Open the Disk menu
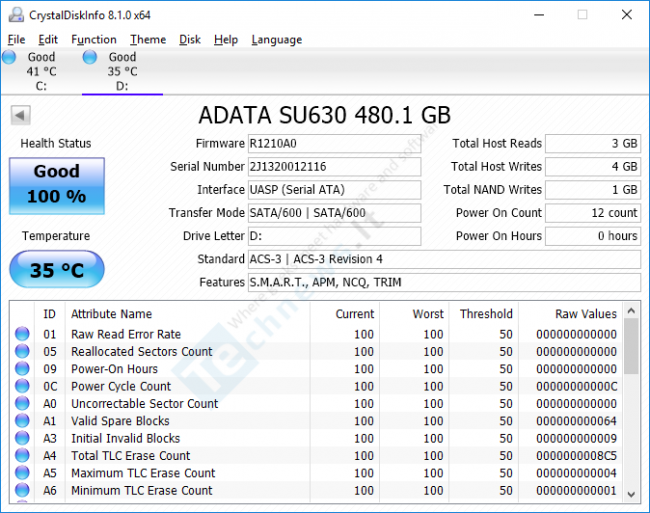The height and width of the screenshot is (513, 650). click(x=190, y=40)
